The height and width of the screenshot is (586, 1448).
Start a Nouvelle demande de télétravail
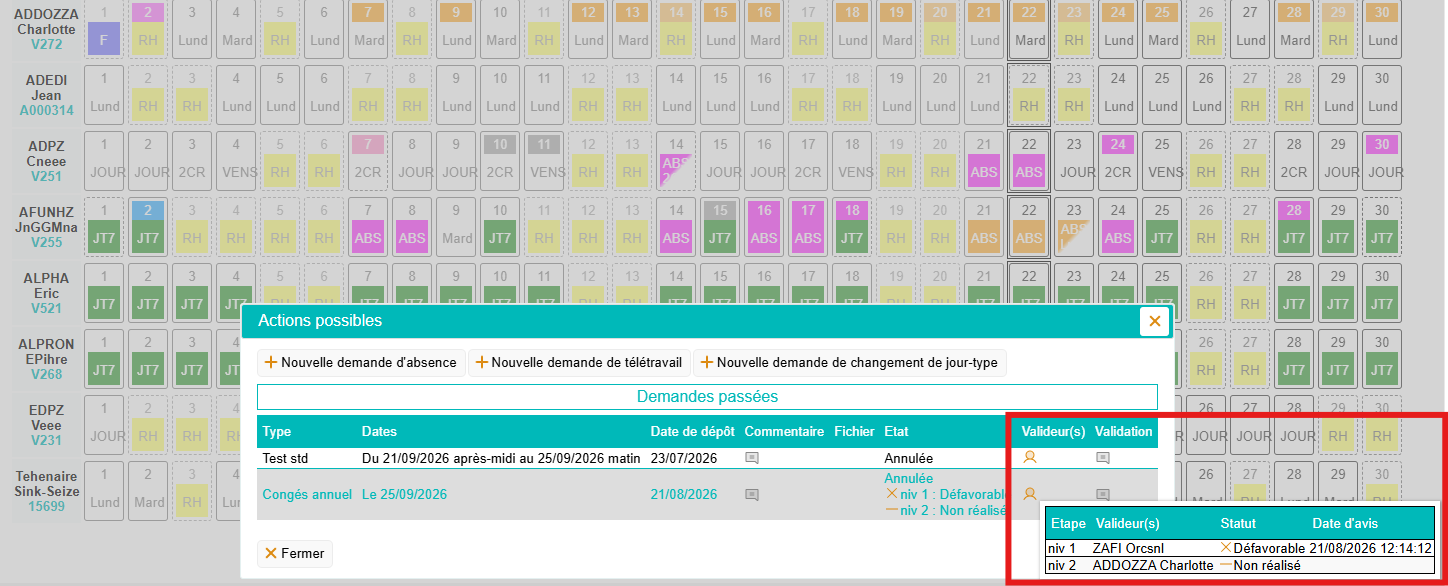tap(580, 362)
